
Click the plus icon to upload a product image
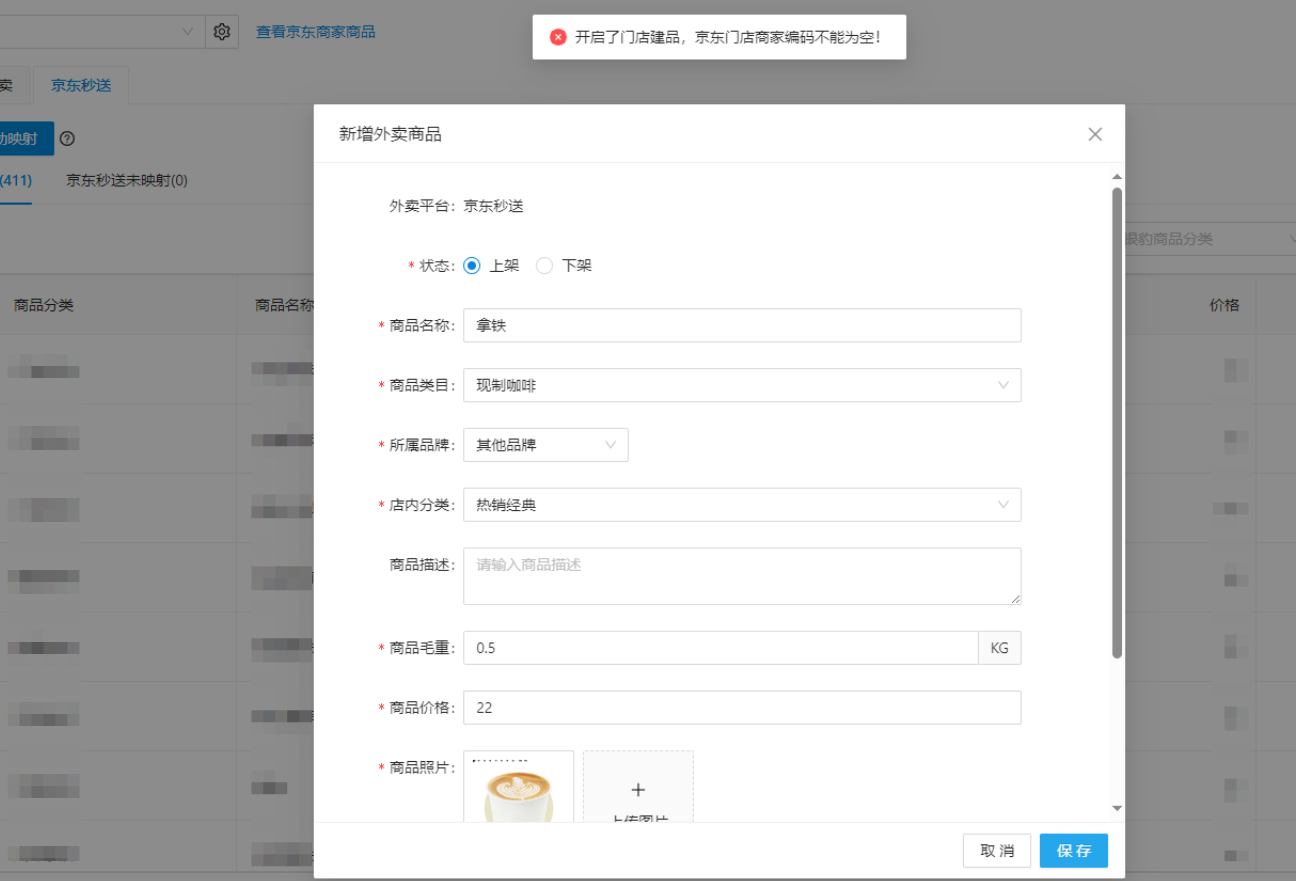click(638, 789)
